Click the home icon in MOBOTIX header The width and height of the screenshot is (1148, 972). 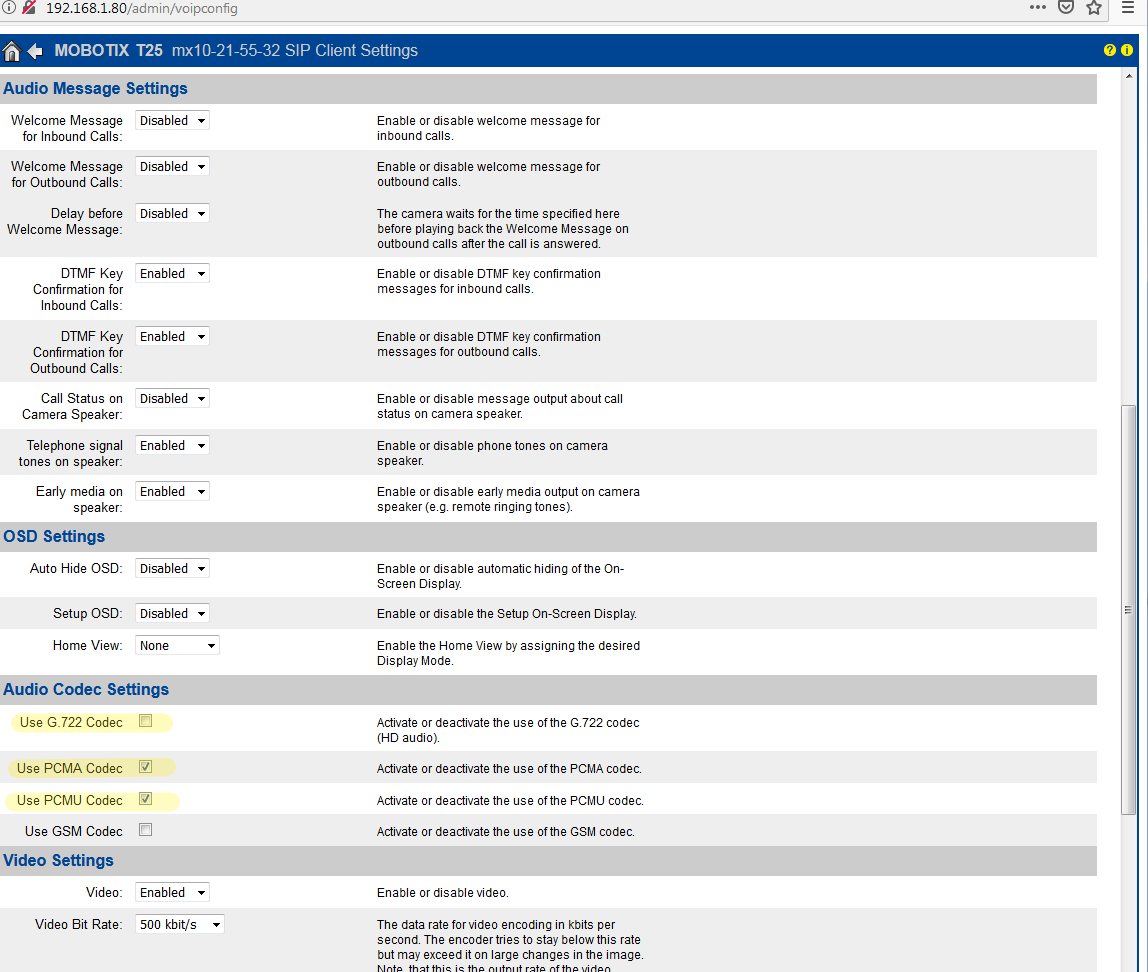click(12, 51)
